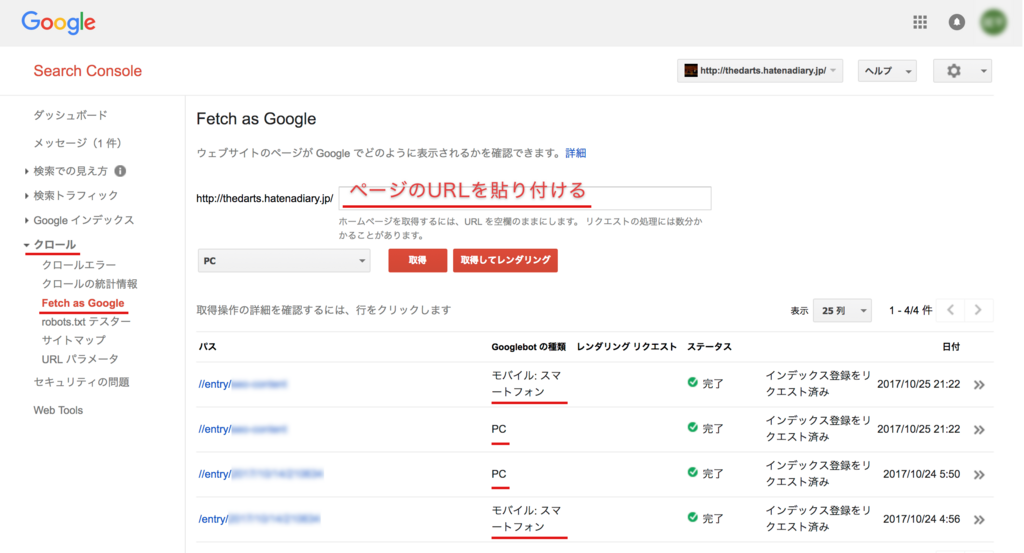Open クロールの統計情報 in the sidebar
Viewport: 1024px width, 553px height.
pyautogui.click(x=89, y=284)
